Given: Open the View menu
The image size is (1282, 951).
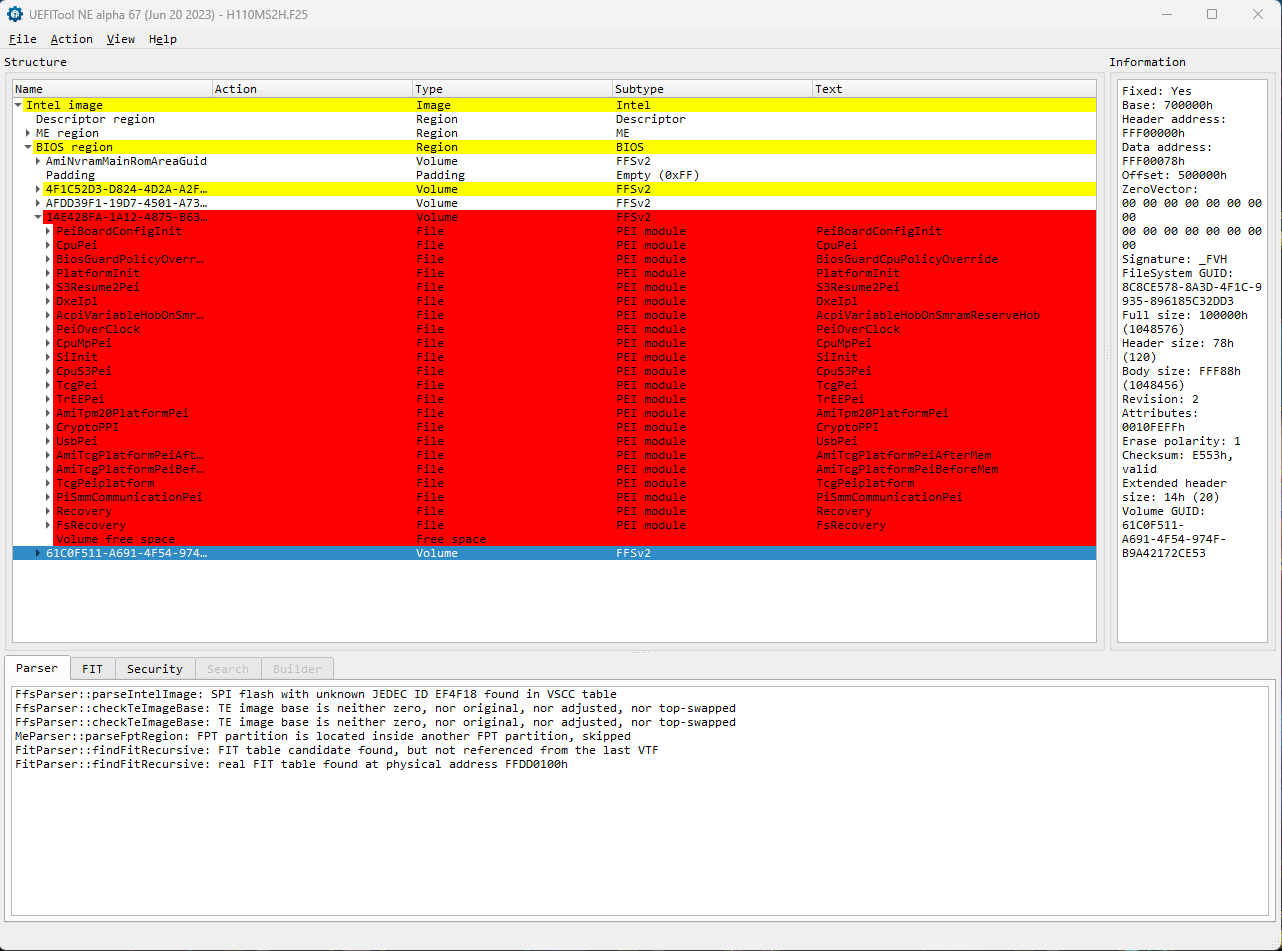Looking at the screenshot, I should [x=120, y=39].
